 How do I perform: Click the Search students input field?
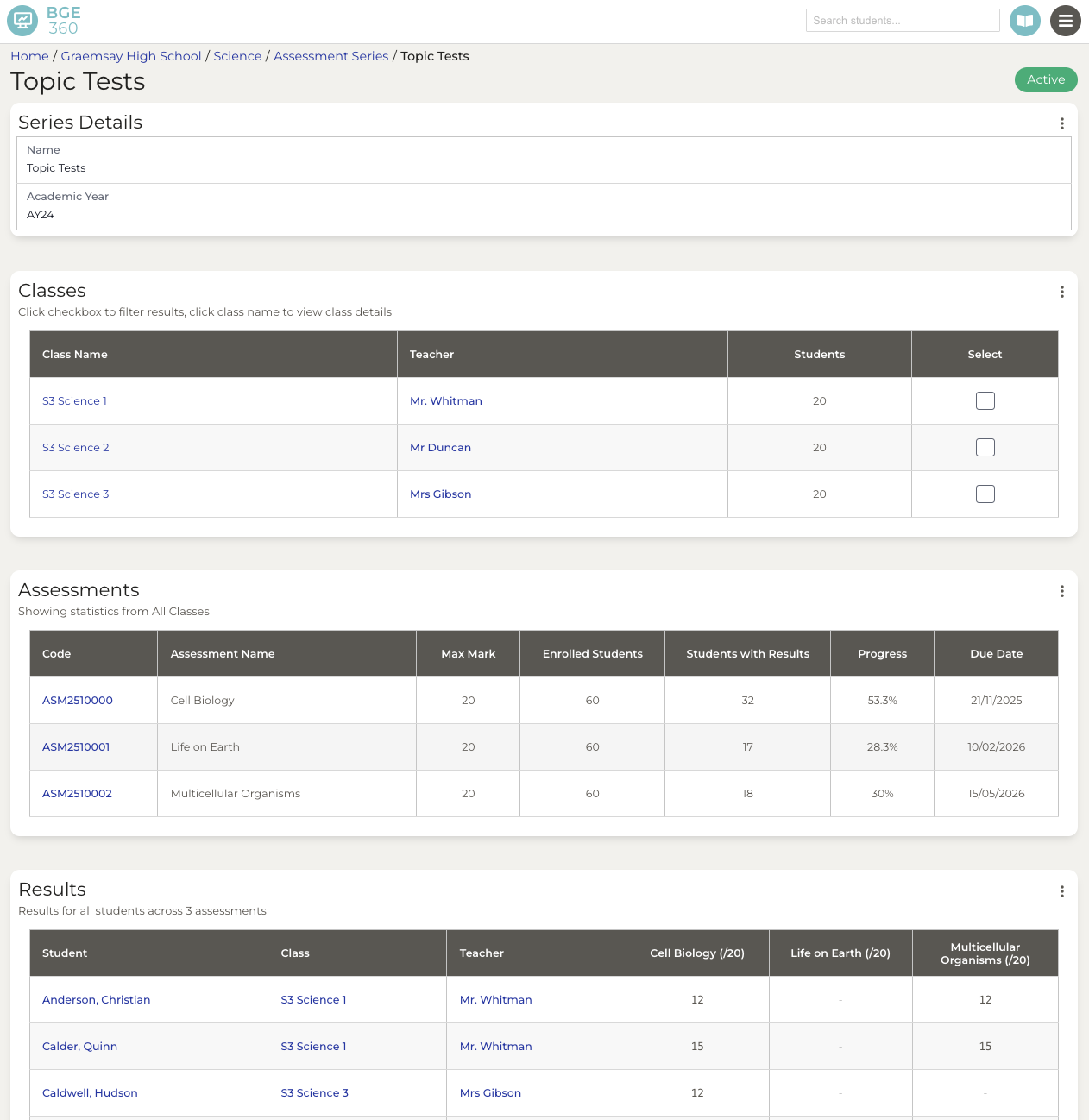tap(903, 20)
